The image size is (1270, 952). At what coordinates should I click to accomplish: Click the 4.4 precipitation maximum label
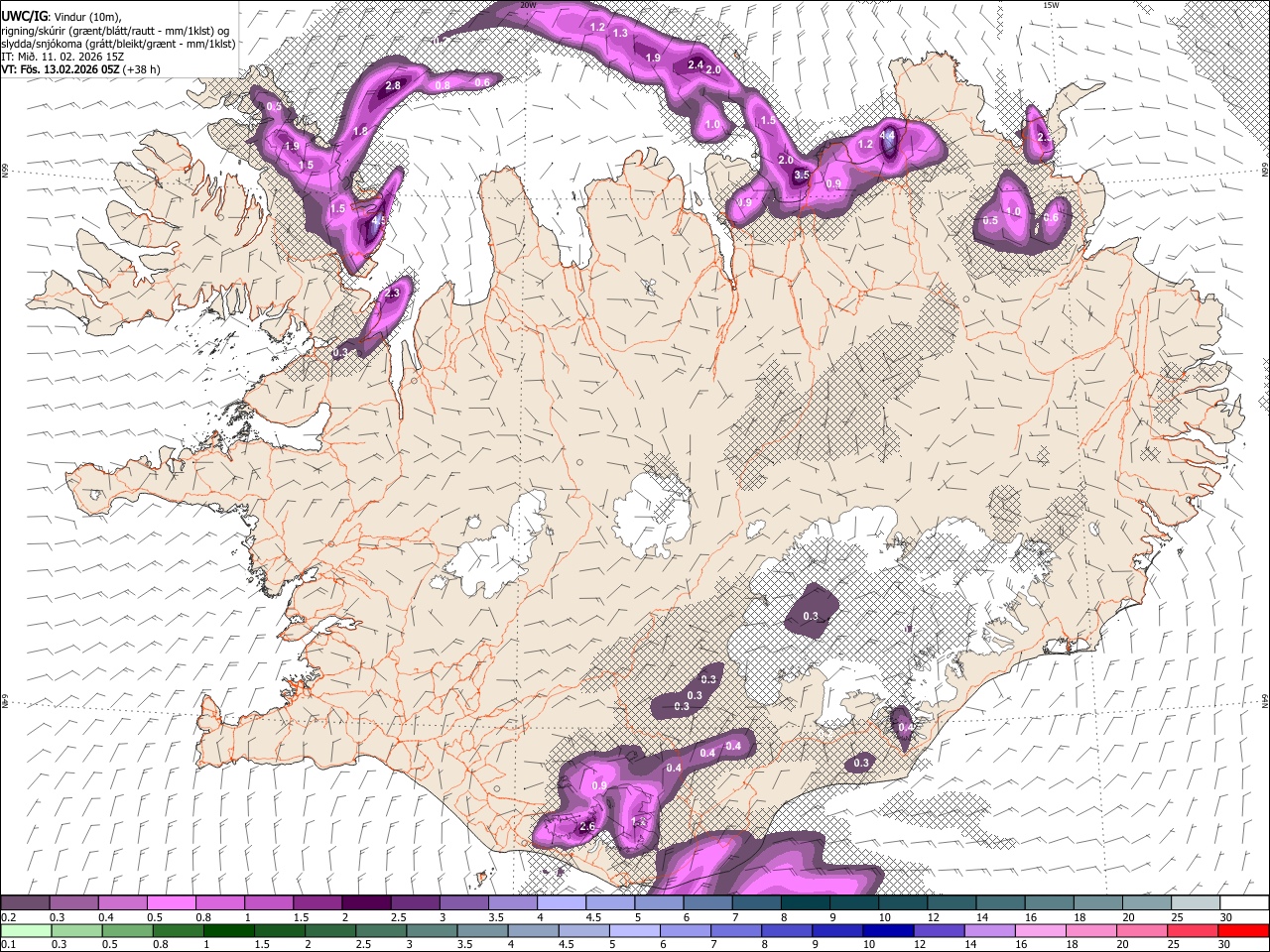[x=888, y=135]
